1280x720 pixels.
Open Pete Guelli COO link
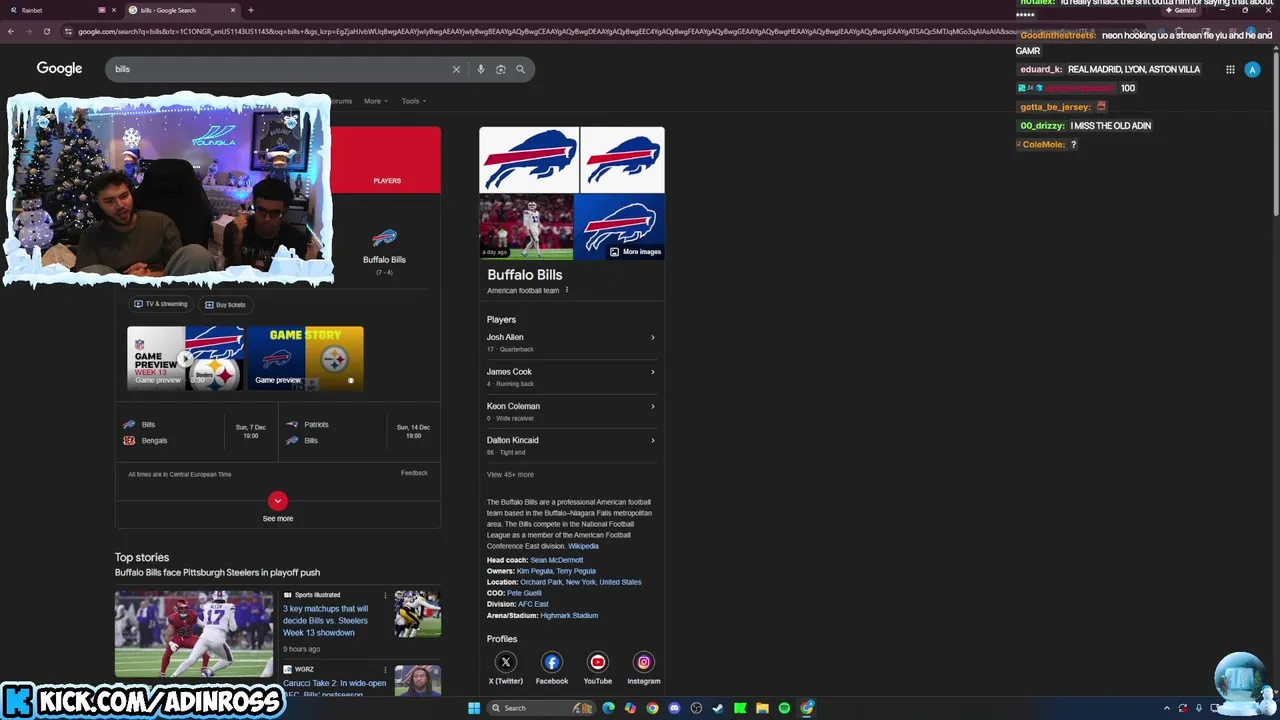tap(524, 593)
